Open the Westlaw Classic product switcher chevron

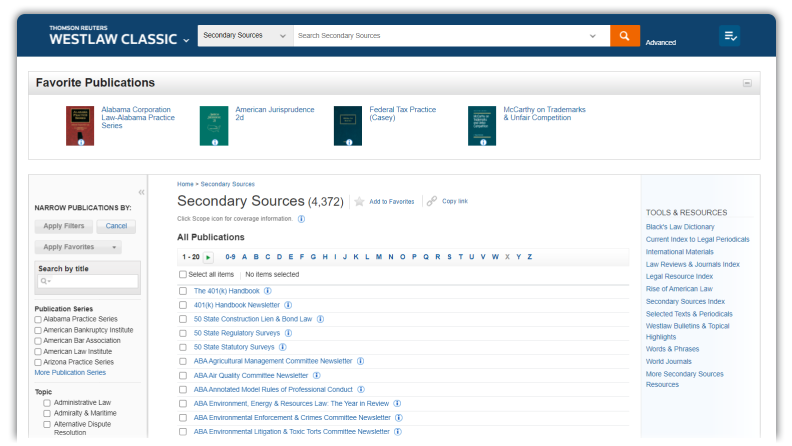(186, 40)
